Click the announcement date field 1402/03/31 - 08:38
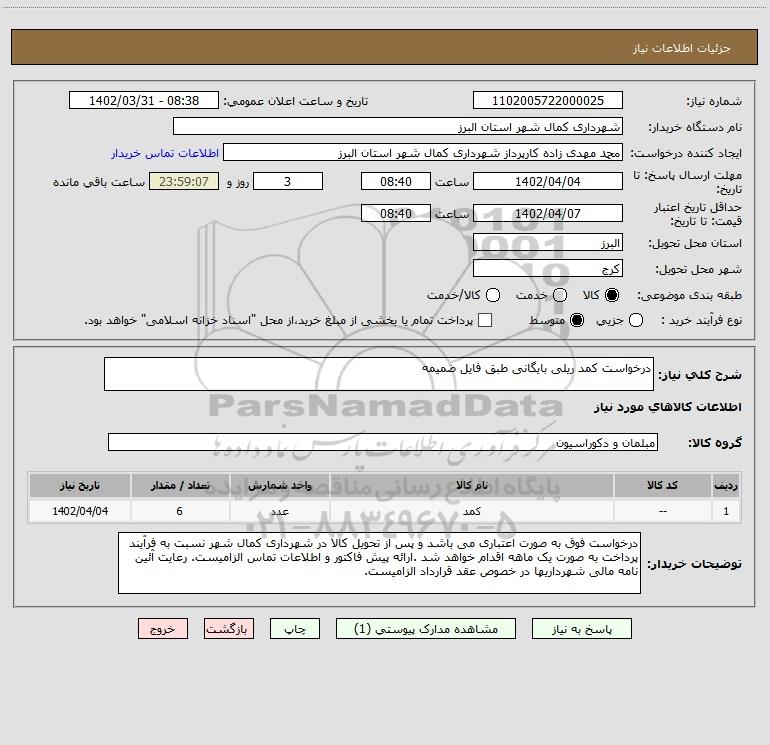 (143, 100)
